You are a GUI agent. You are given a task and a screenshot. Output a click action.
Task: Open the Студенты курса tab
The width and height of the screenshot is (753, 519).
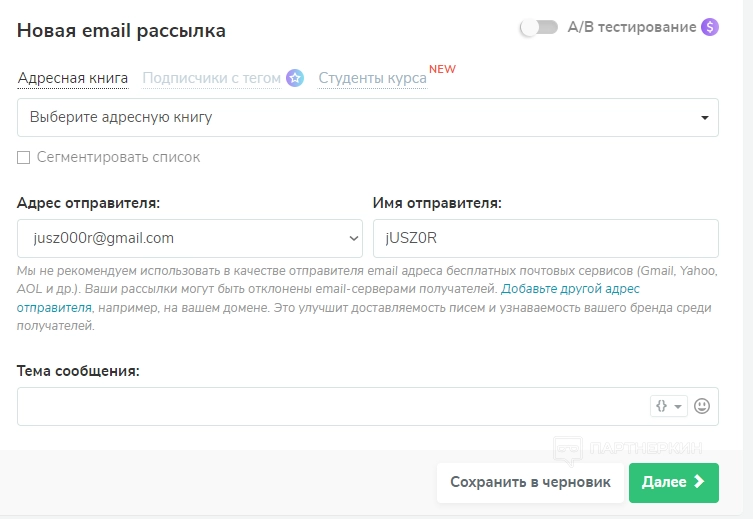pos(372,78)
